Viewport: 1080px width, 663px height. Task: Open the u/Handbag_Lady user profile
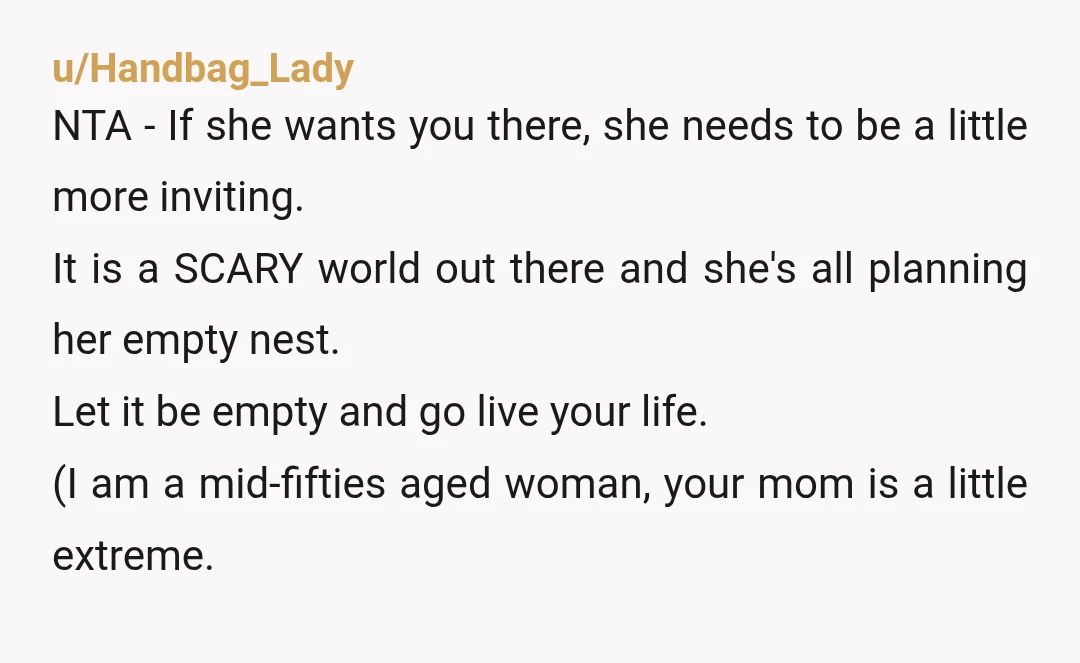click(x=203, y=69)
